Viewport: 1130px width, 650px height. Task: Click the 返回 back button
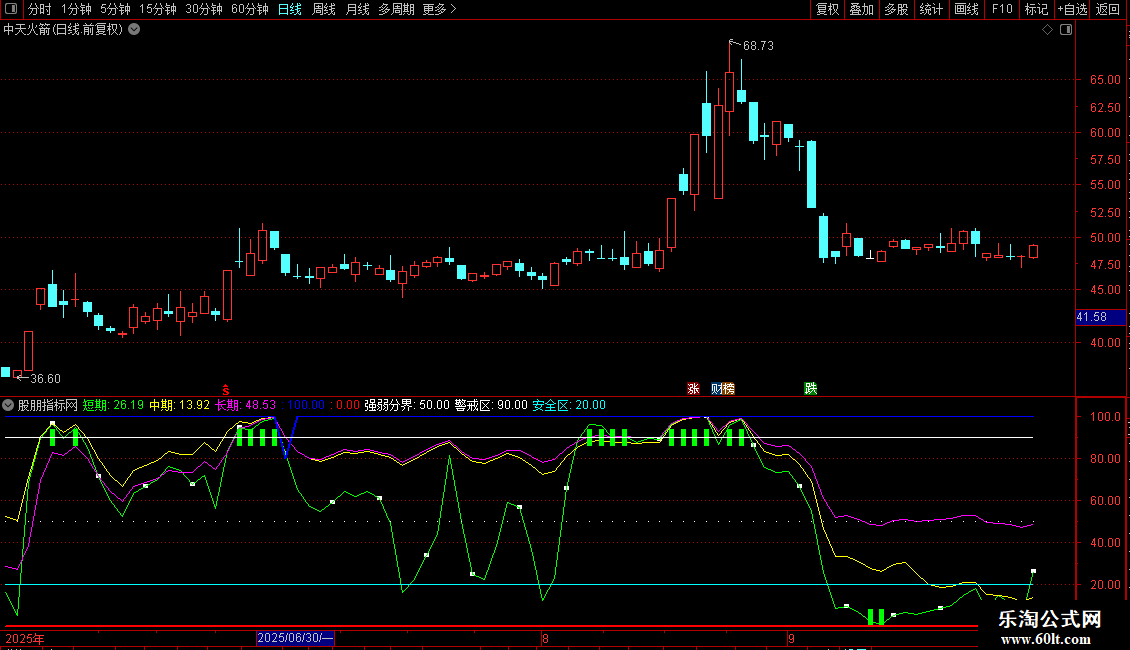[1108, 10]
